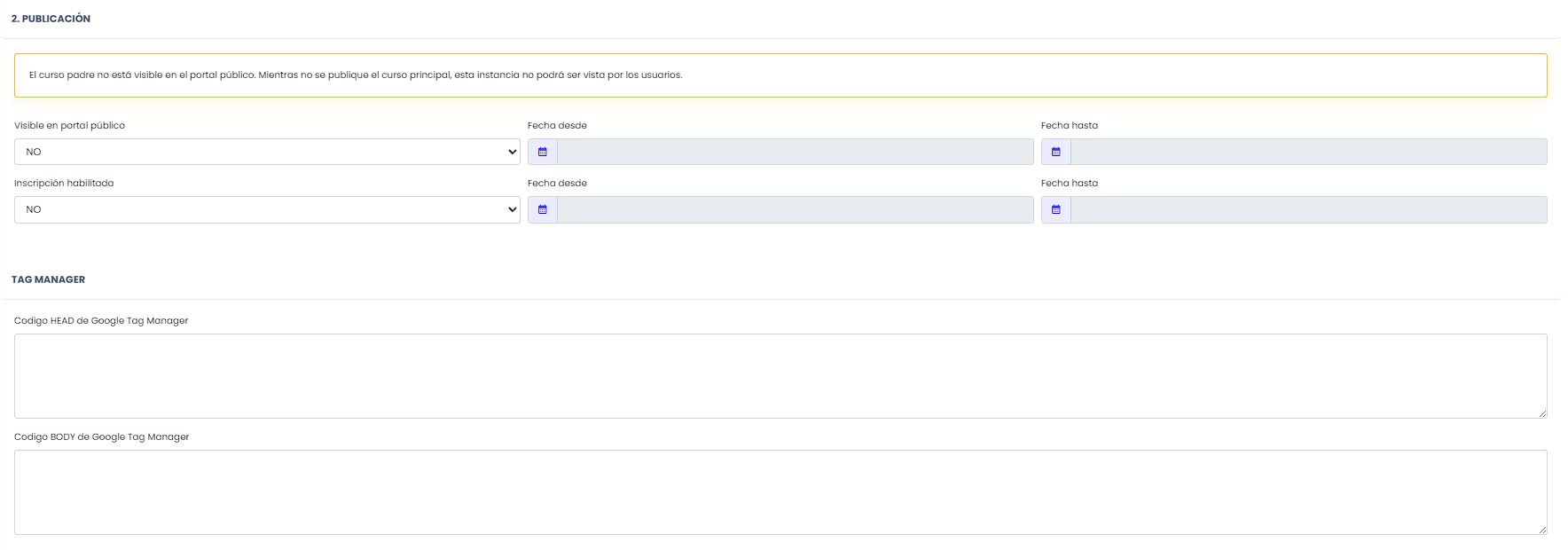Click 'Codigo HEAD de Google Tag Manager' label

point(101,320)
